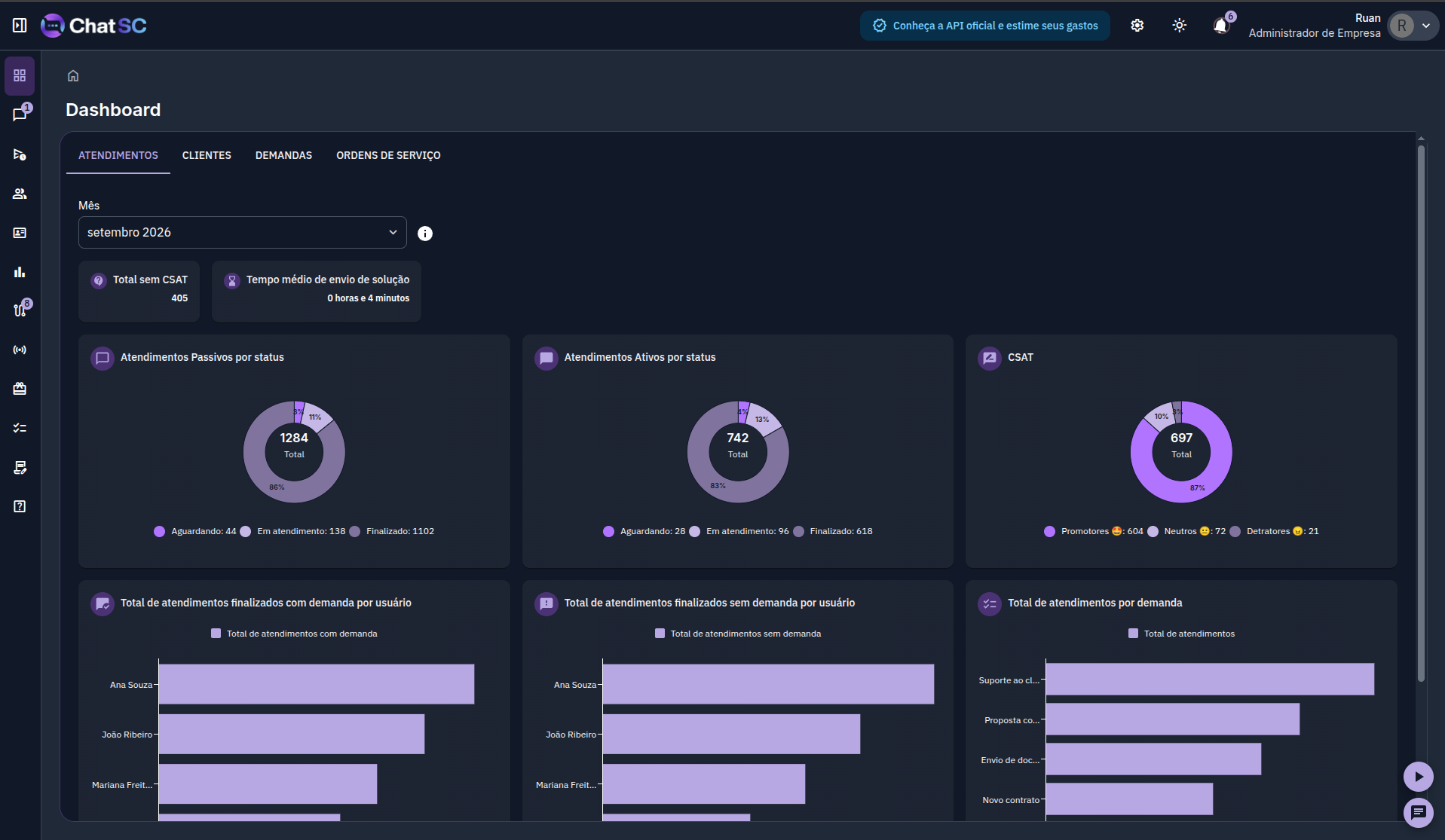
Task: Click the 'Total sem CSAT' card
Action: point(139,291)
